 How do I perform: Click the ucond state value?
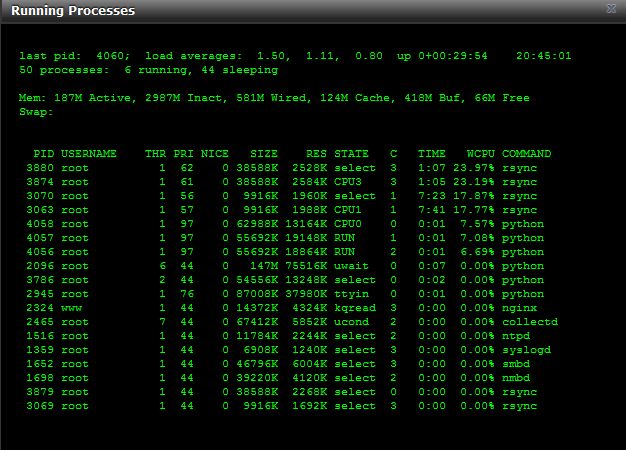tap(351, 321)
